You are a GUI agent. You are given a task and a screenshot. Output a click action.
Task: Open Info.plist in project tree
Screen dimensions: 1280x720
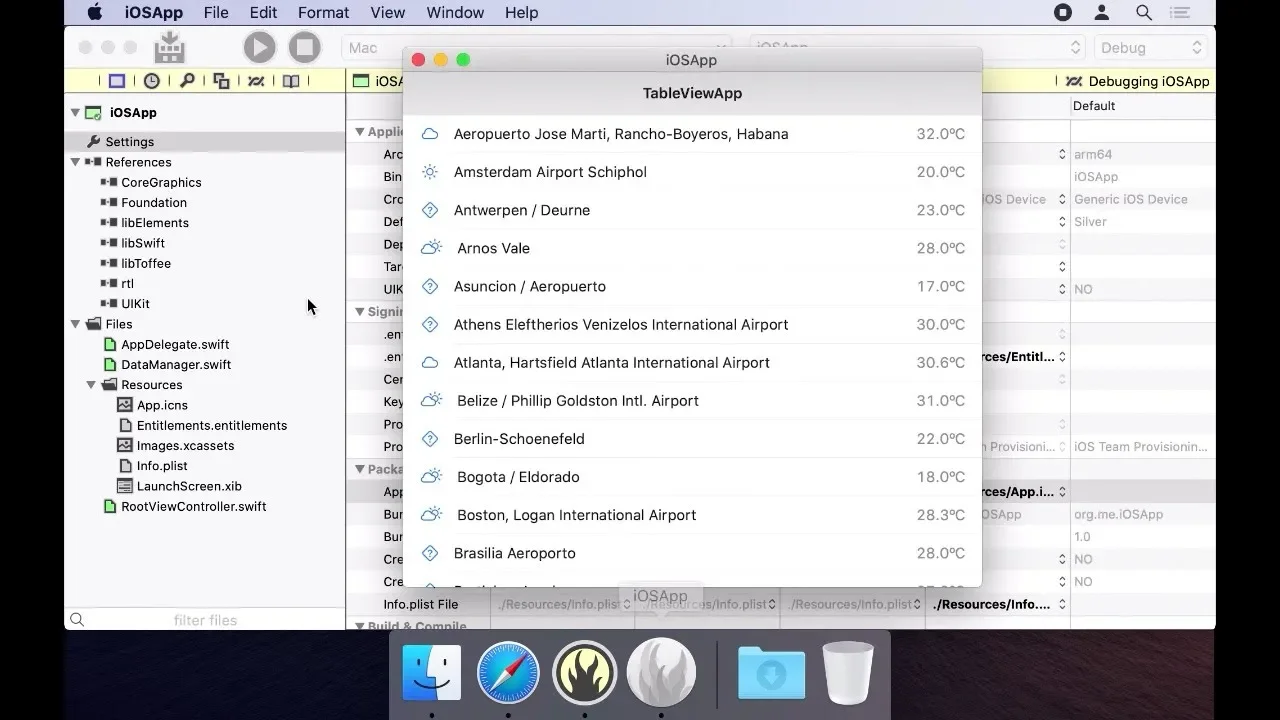(x=162, y=466)
